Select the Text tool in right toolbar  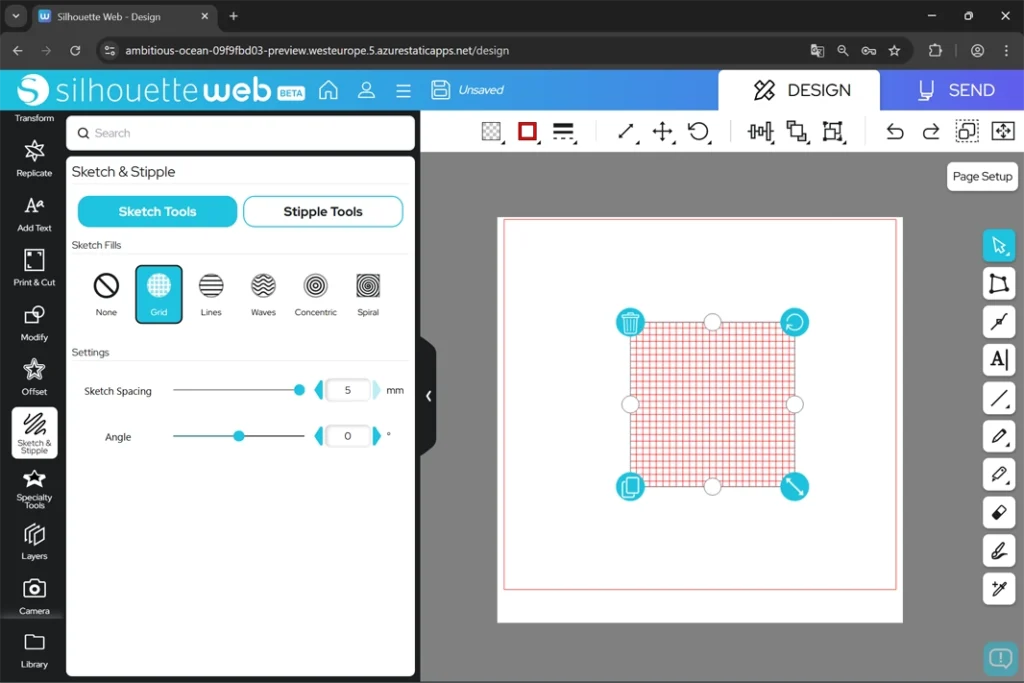pyautogui.click(x=998, y=359)
